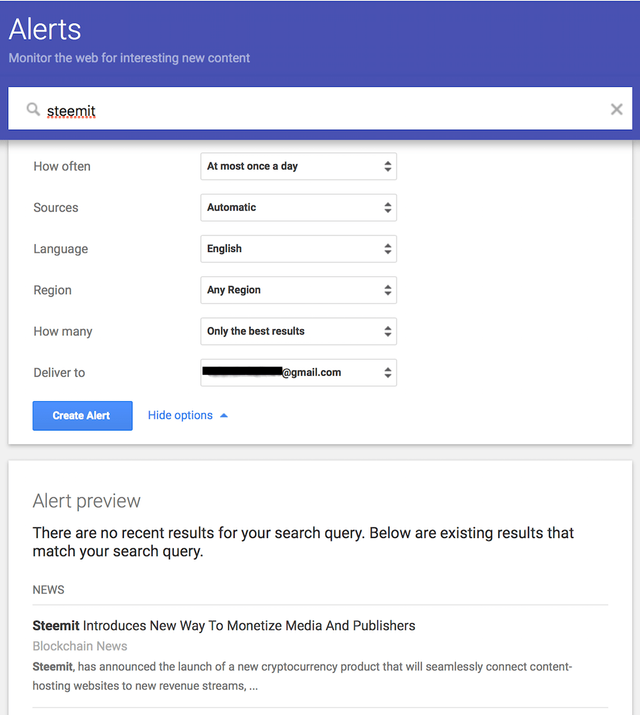This screenshot has width=640, height=715.
Task: Click the NEWS section label
Action: pyautogui.click(x=48, y=590)
